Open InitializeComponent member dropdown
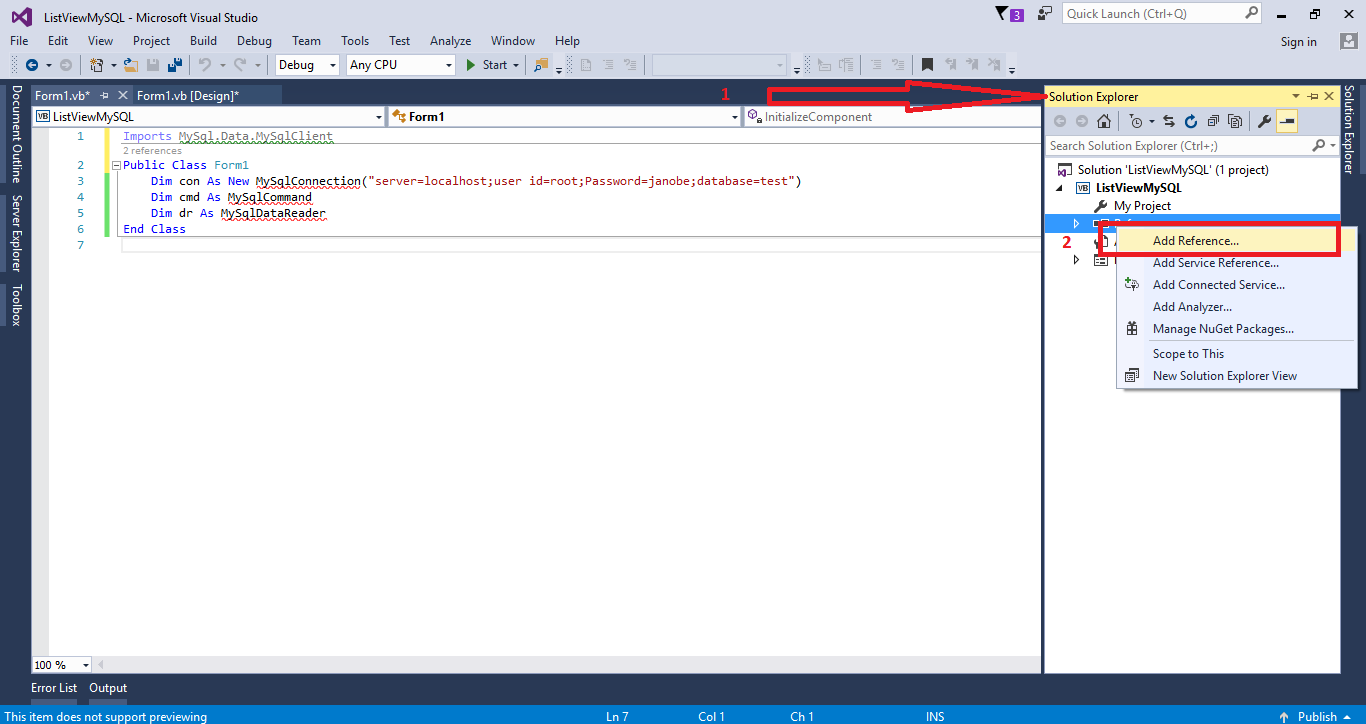This screenshot has width=1366, height=724. [892, 117]
